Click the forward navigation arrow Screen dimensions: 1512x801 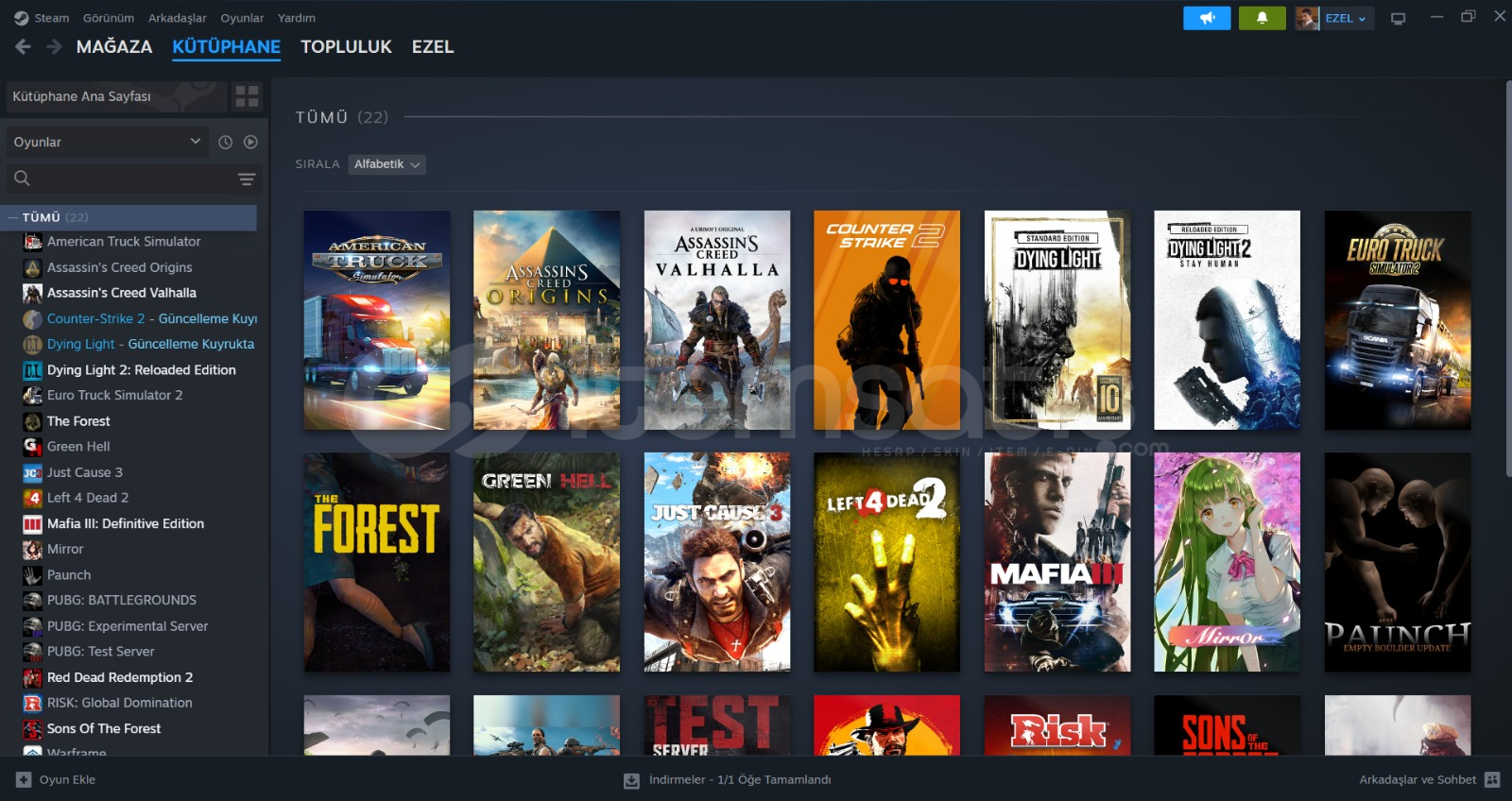55,46
